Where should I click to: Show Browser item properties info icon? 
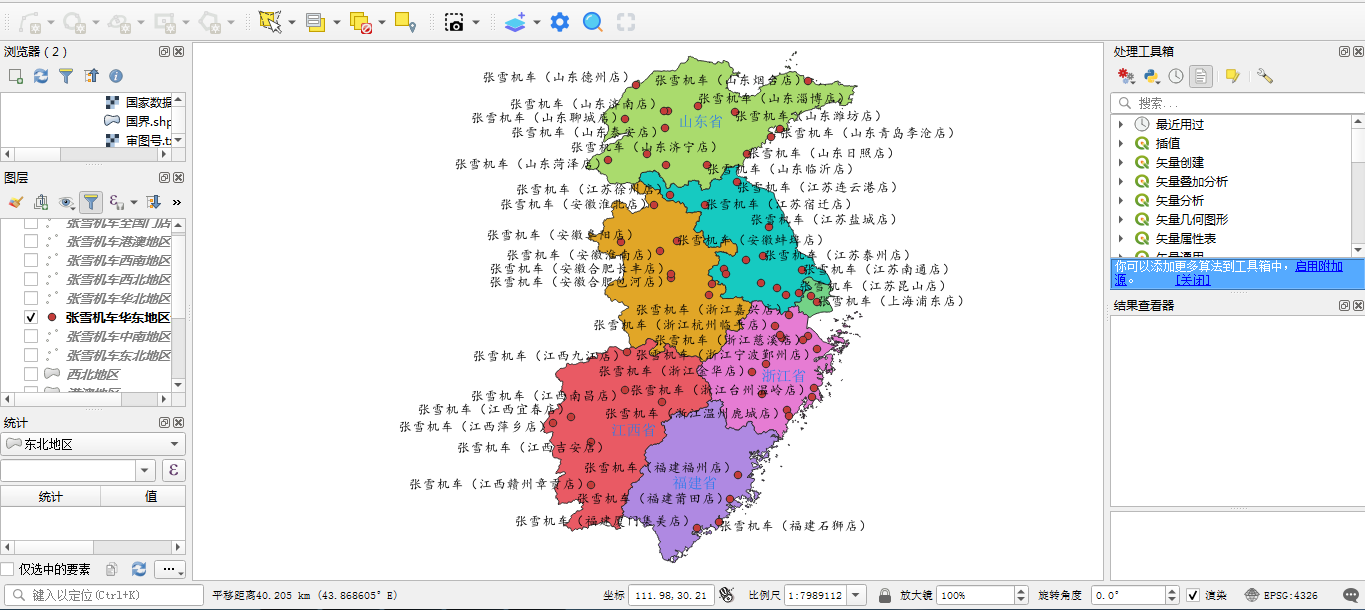tap(116, 76)
